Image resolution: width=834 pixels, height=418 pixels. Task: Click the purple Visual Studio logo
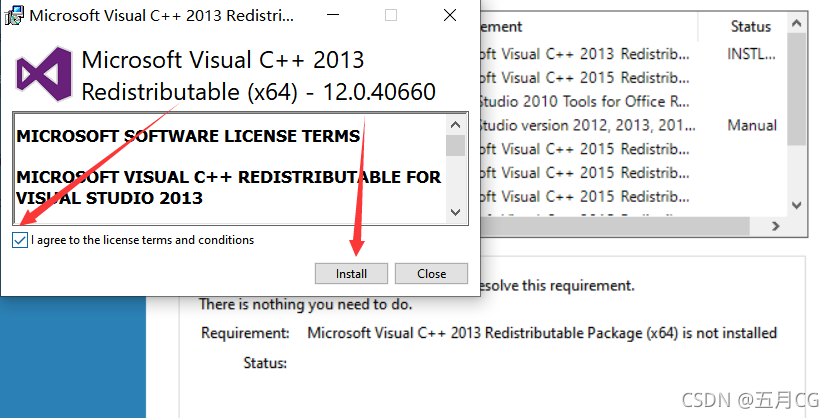click(44, 74)
